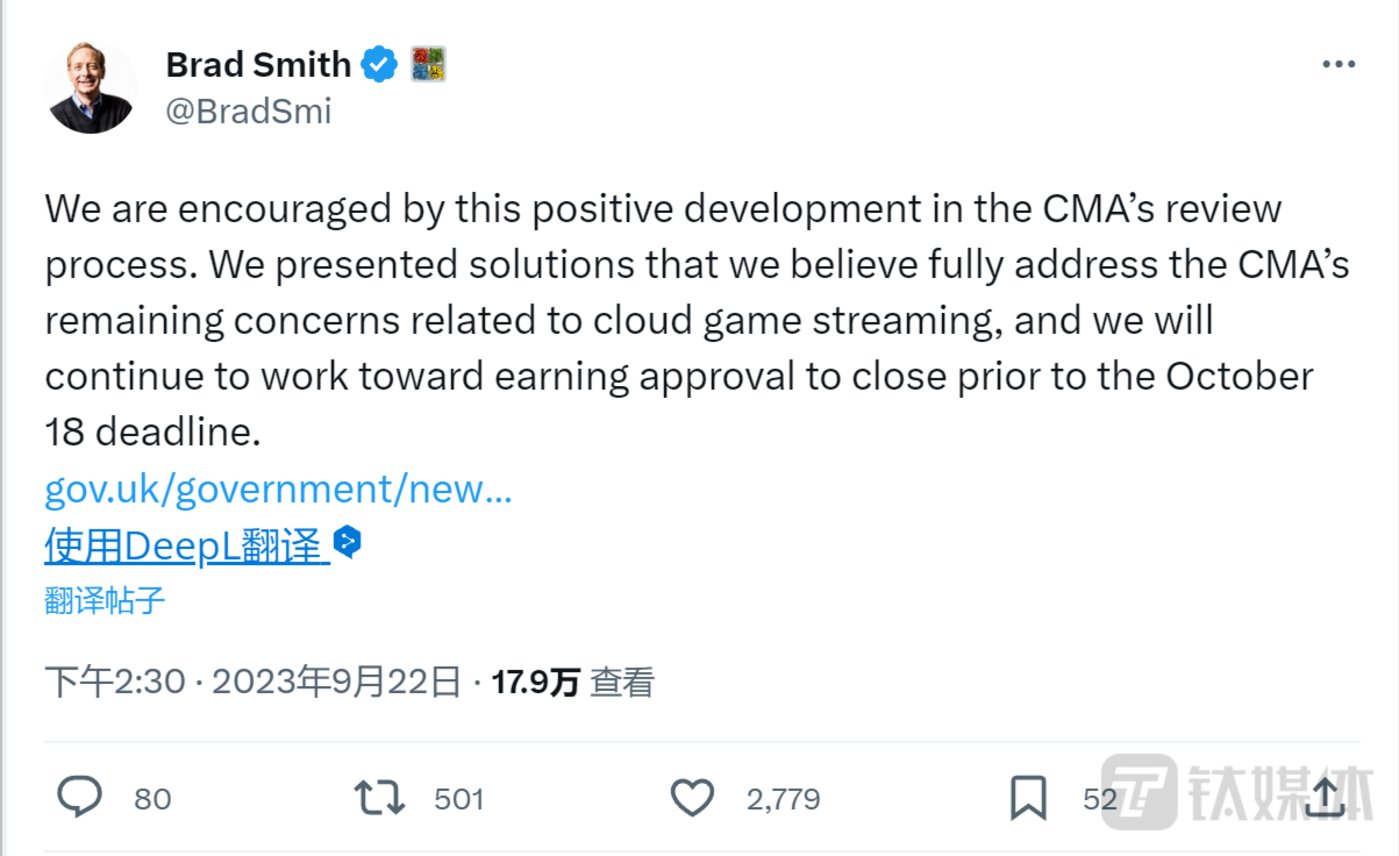Click the DeepL logo icon

click(347, 543)
